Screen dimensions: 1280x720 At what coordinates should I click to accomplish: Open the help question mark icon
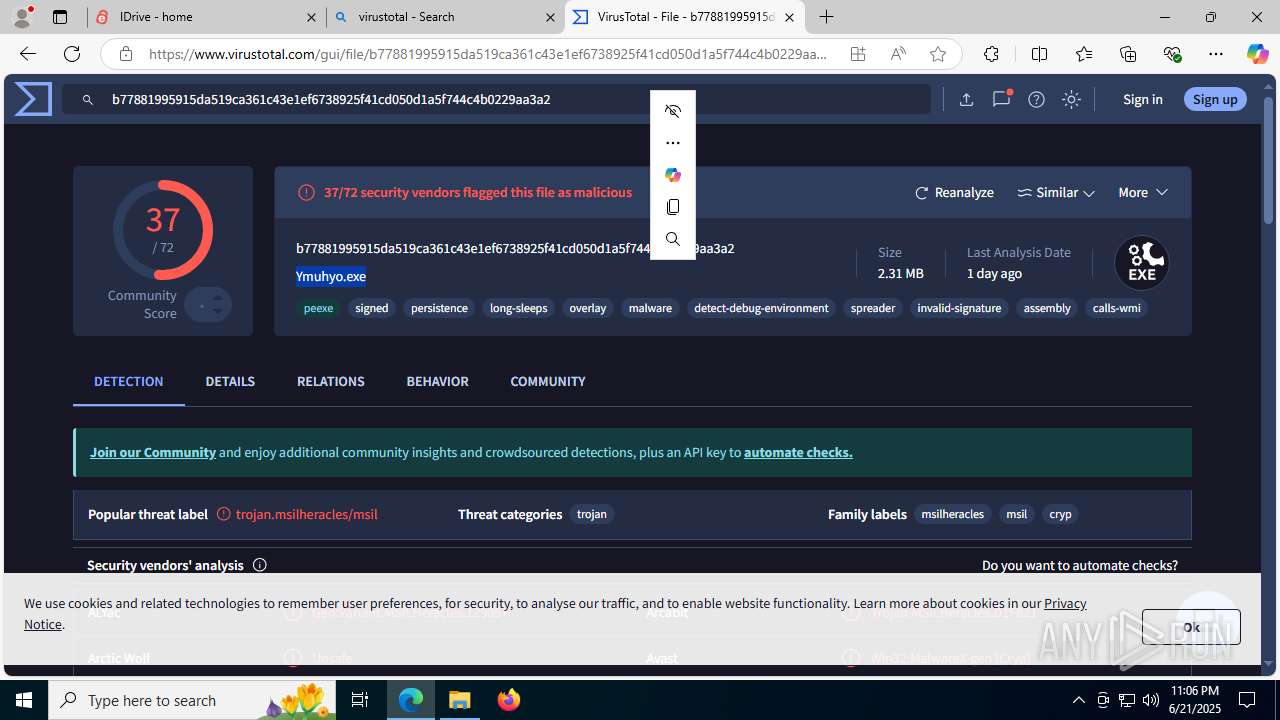(x=1036, y=99)
